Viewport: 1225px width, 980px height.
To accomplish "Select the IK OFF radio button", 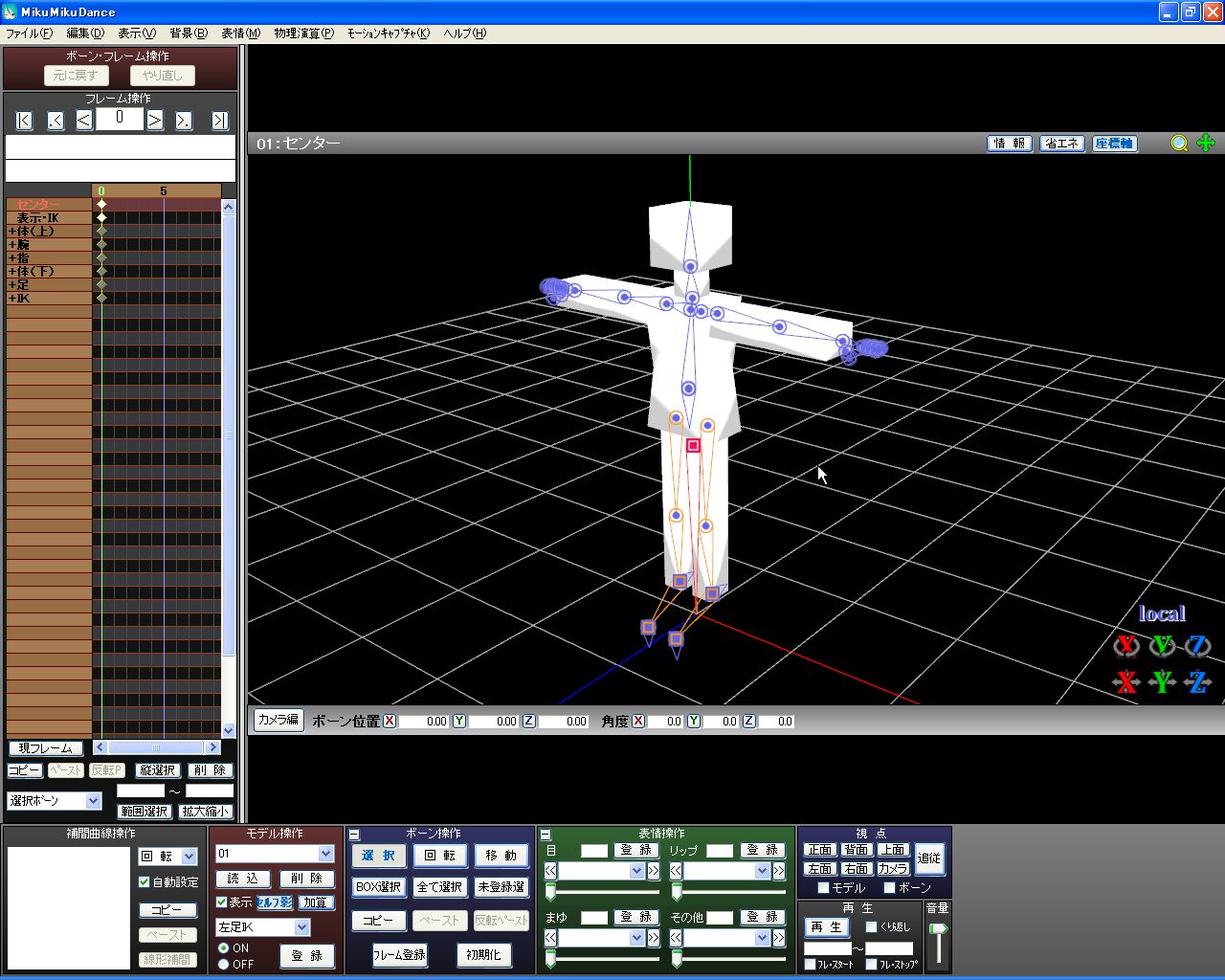I will point(223,964).
